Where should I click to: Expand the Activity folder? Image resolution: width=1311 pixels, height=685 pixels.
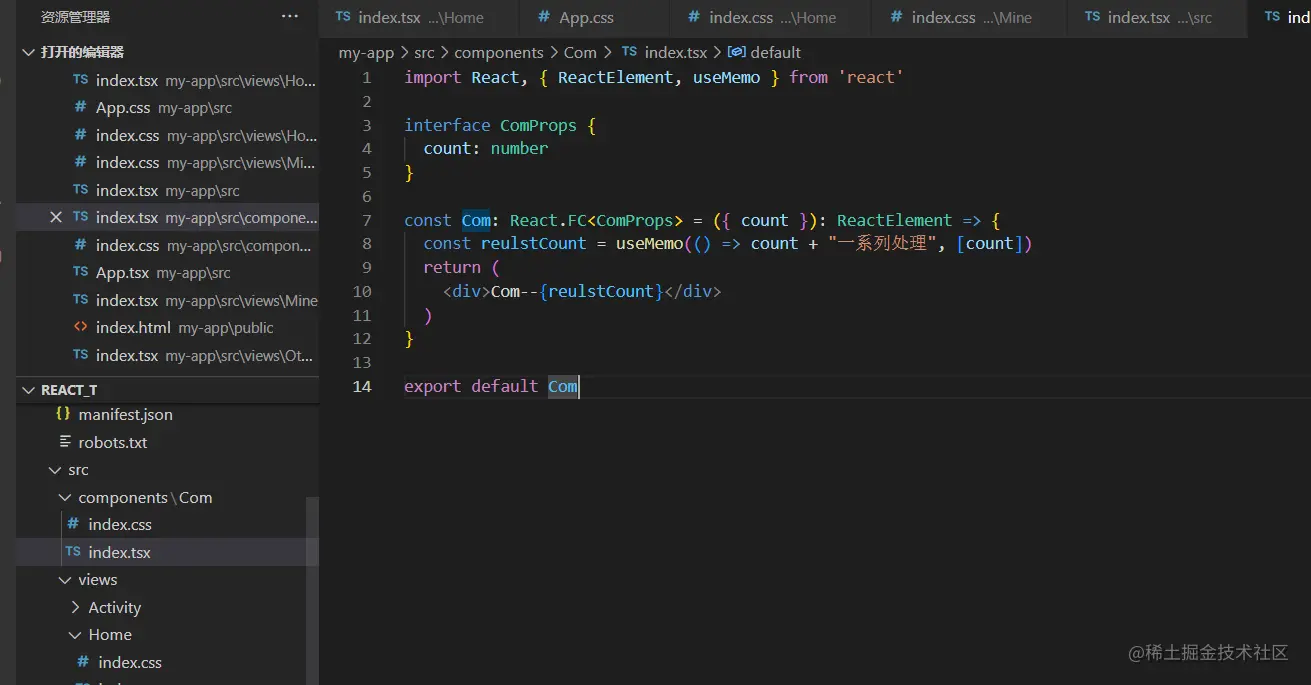coord(76,607)
